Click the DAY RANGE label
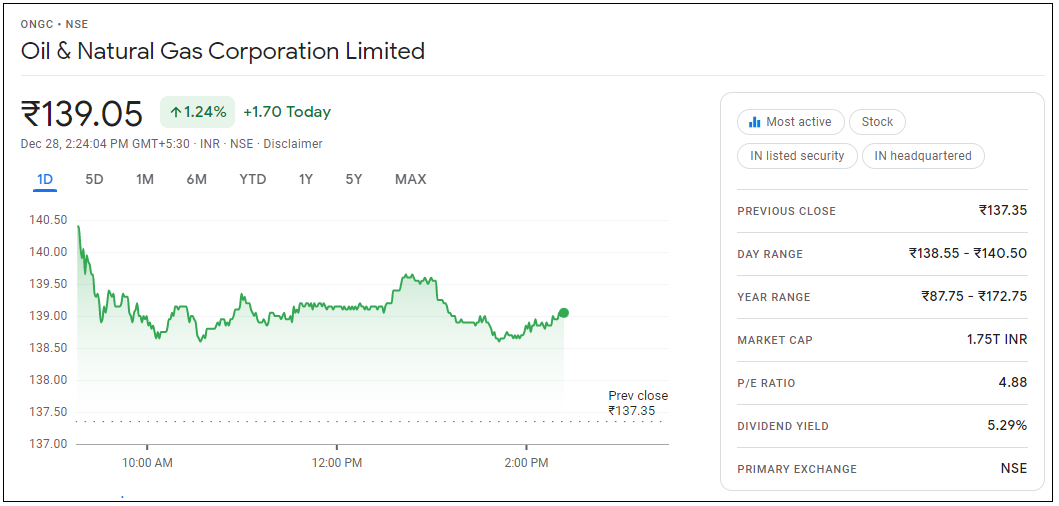The width and height of the screenshot is (1059, 506). pyautogui.click(x=770, y=255)
